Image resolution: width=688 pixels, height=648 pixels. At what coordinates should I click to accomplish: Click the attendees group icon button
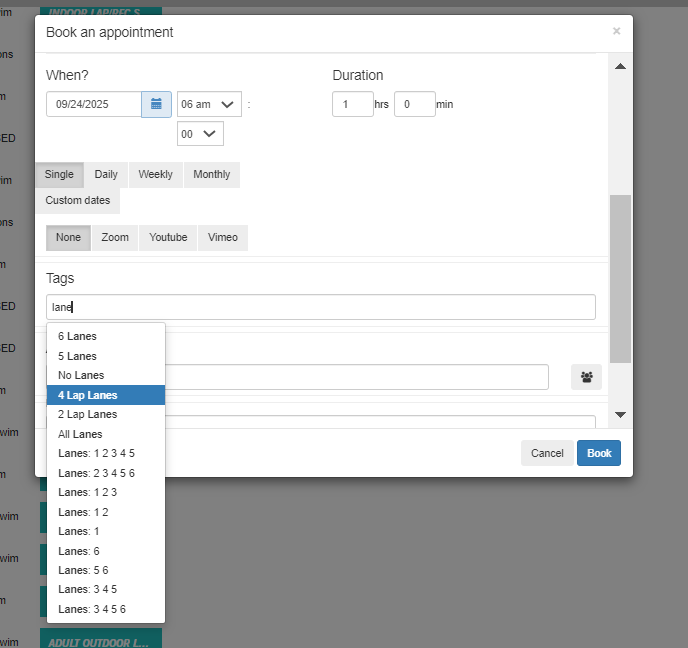coord(586,377)
